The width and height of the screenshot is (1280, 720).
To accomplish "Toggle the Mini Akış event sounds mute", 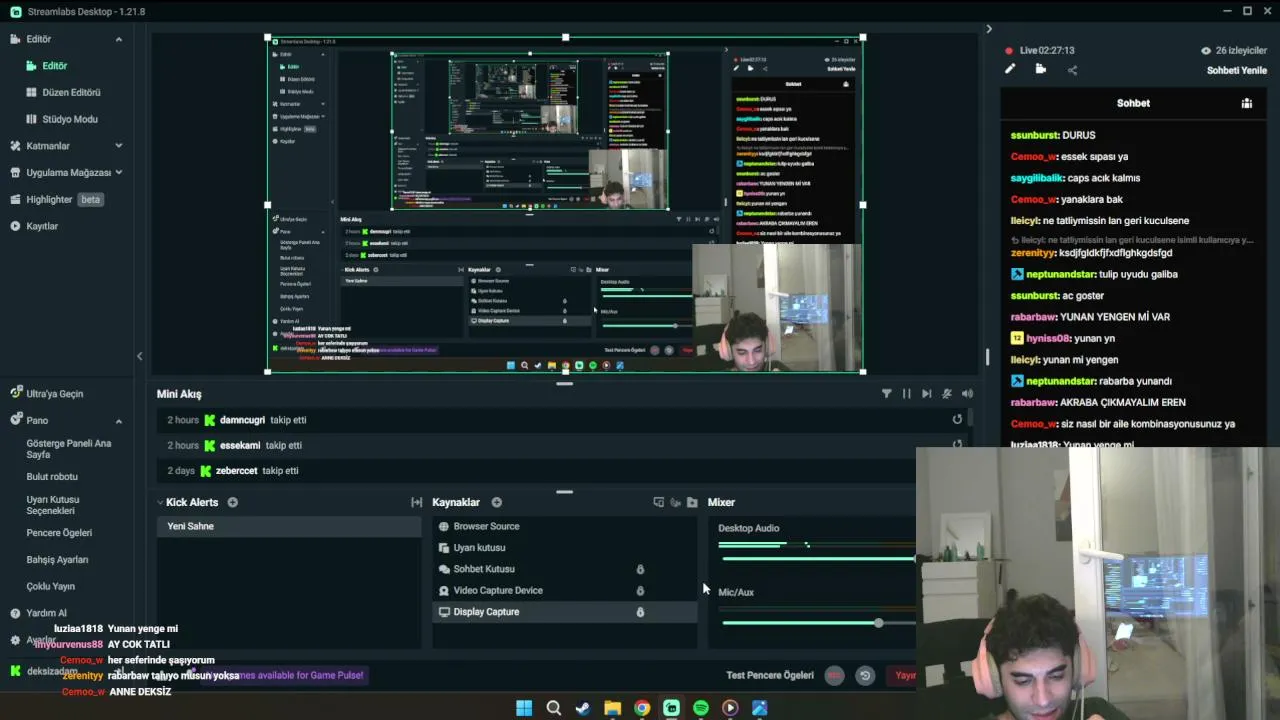I will (947, 394).
